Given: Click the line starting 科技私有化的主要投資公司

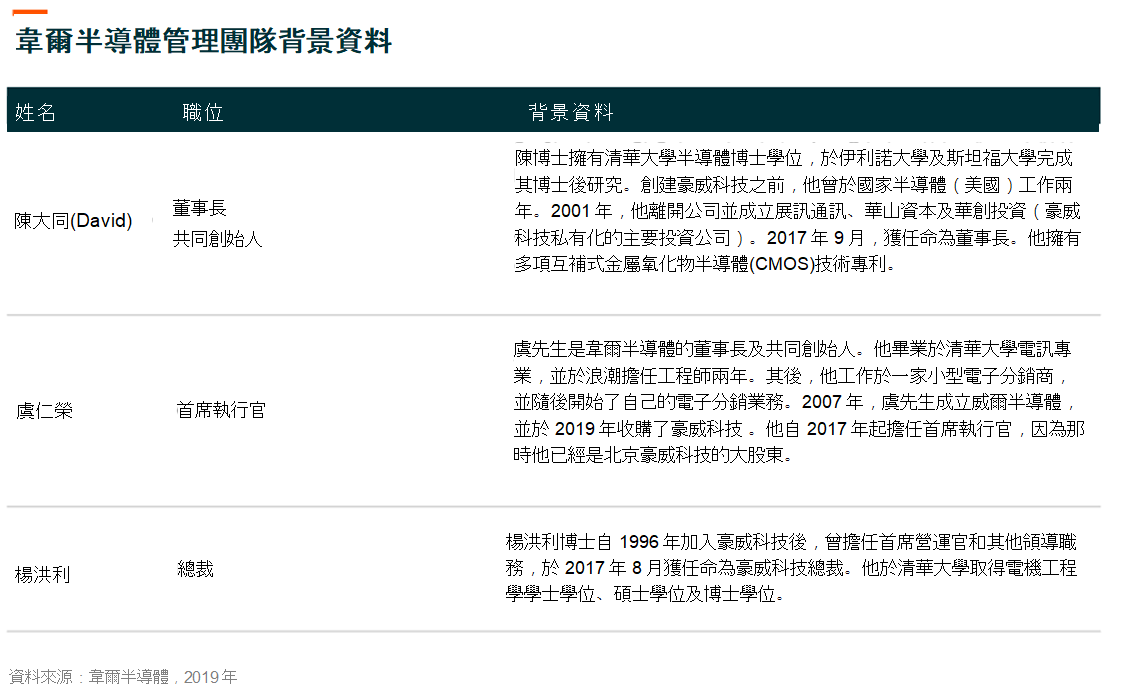Looking at the screenshot, I should (797, 238).
